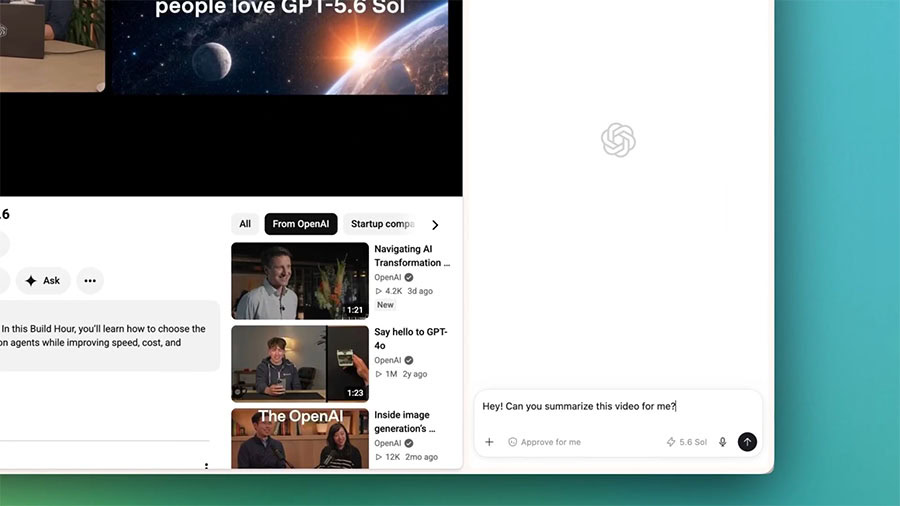
Task: Open the 5.6 Sol model selector
Action: [x=686, y=442]
